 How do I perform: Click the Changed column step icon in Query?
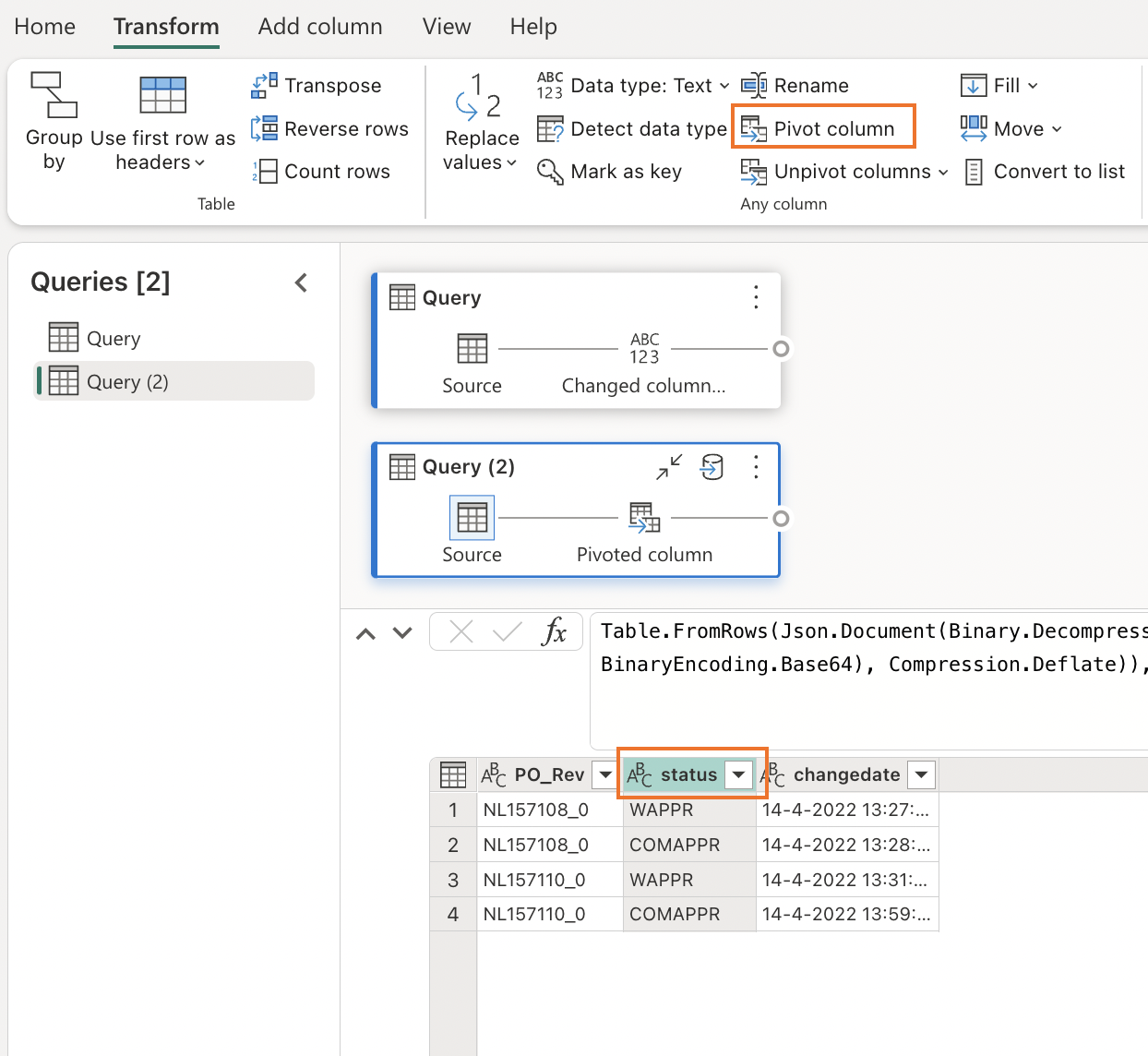[644, 349]
